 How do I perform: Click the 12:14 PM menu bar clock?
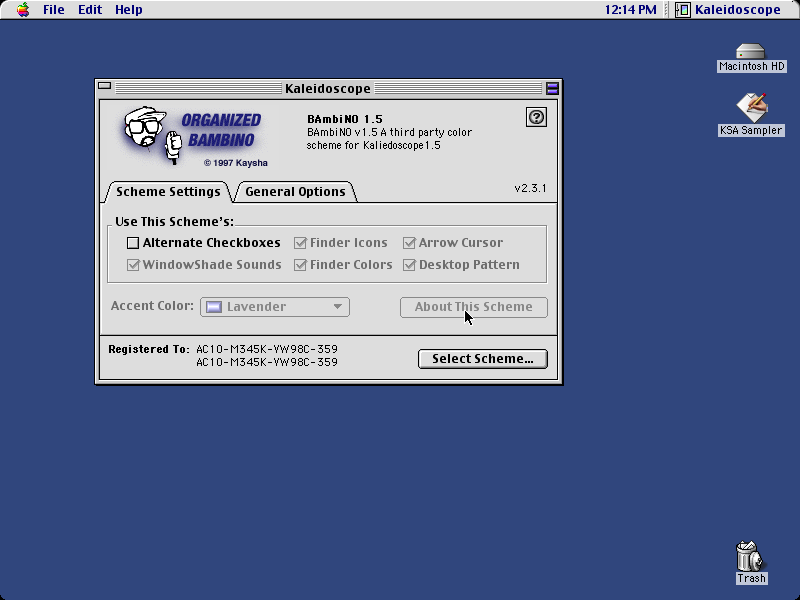point(631,10)
